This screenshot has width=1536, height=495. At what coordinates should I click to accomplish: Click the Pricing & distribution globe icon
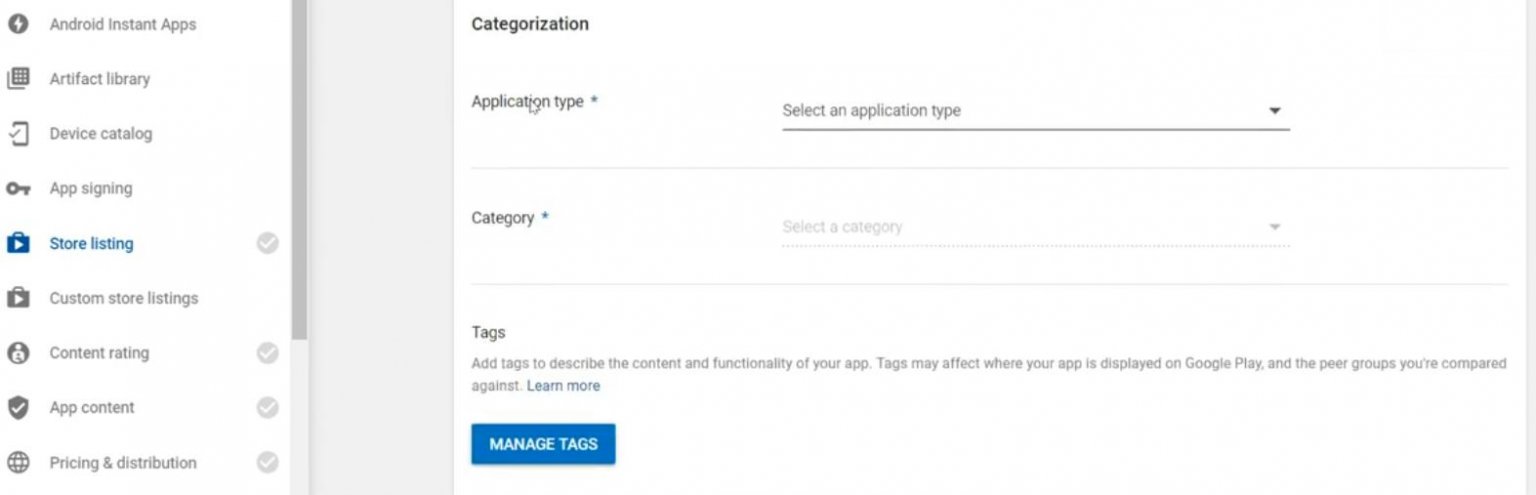tap(17, 462)
